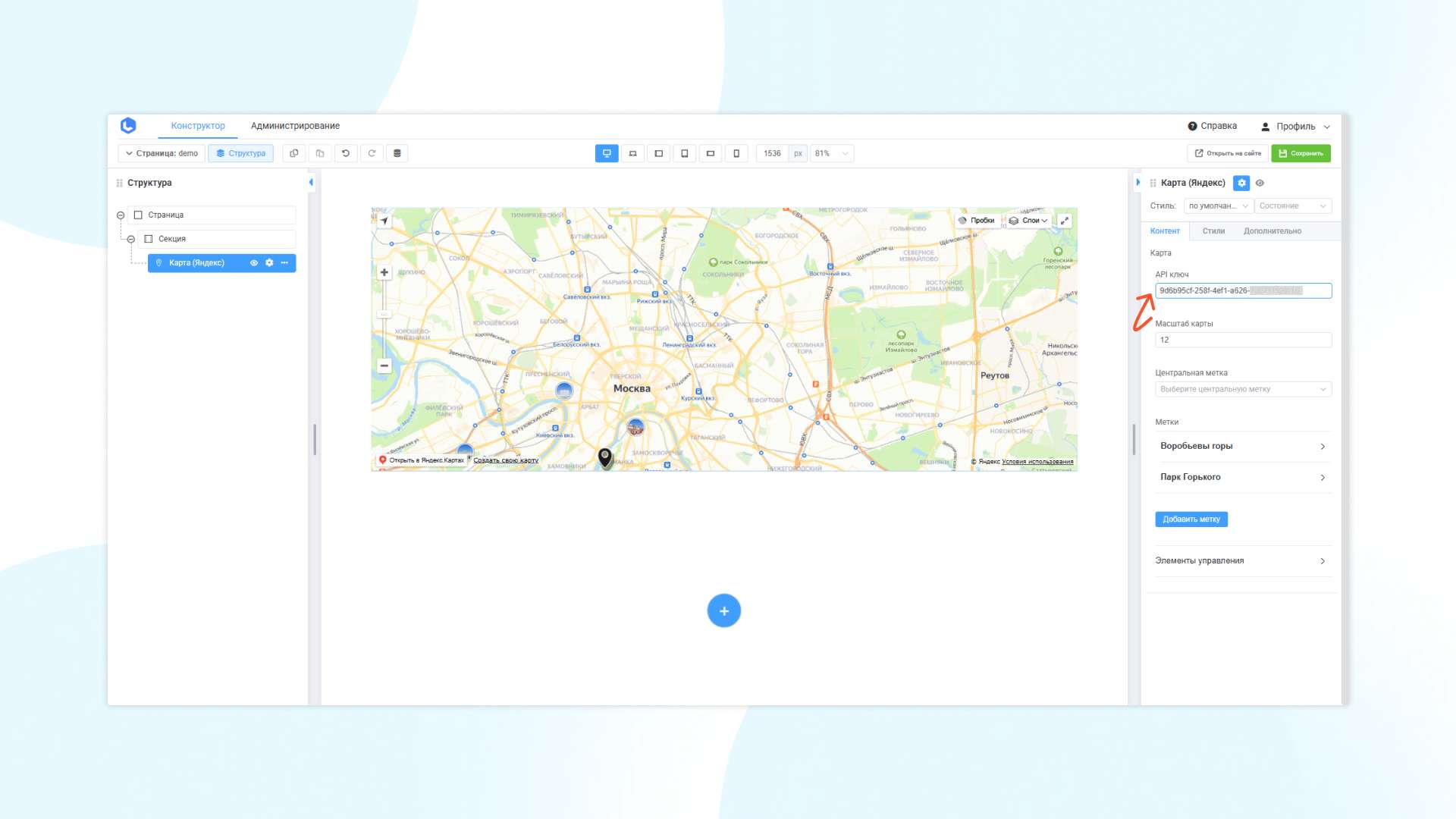Click the copy element toolbar icon

294,153
